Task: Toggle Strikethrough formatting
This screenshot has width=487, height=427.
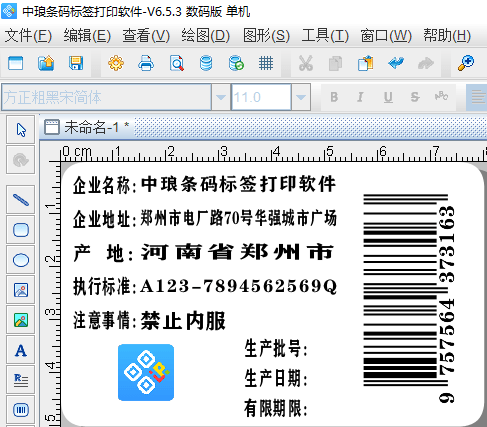Action: pyautogui.click(x=415, y=97)
